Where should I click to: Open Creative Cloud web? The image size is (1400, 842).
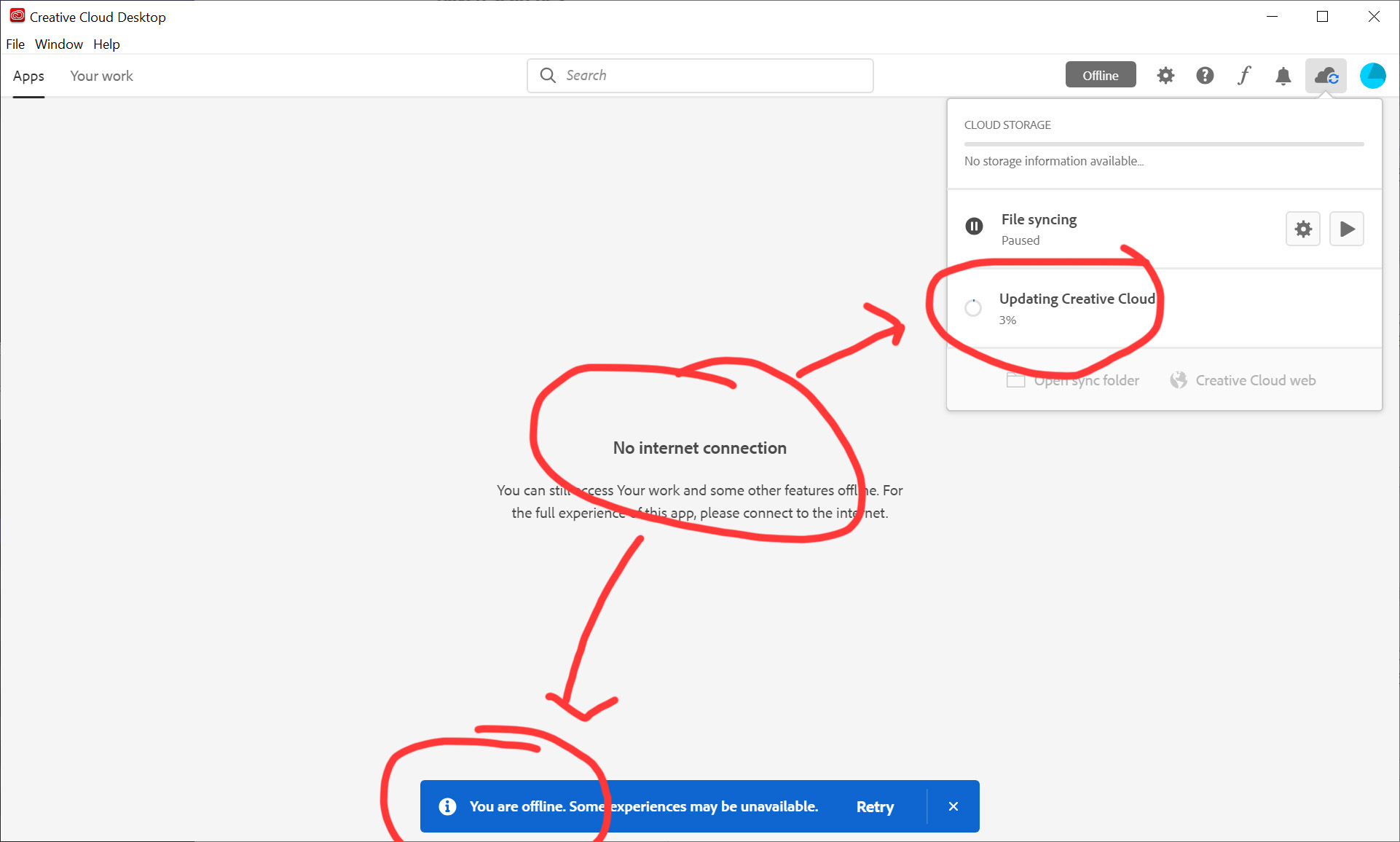1255,379
